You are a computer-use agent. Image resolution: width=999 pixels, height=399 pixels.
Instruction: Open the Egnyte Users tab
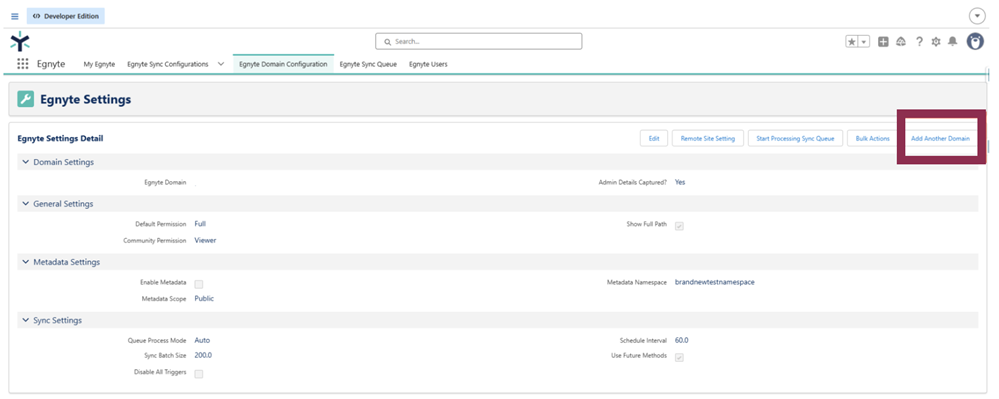(428, 64)
